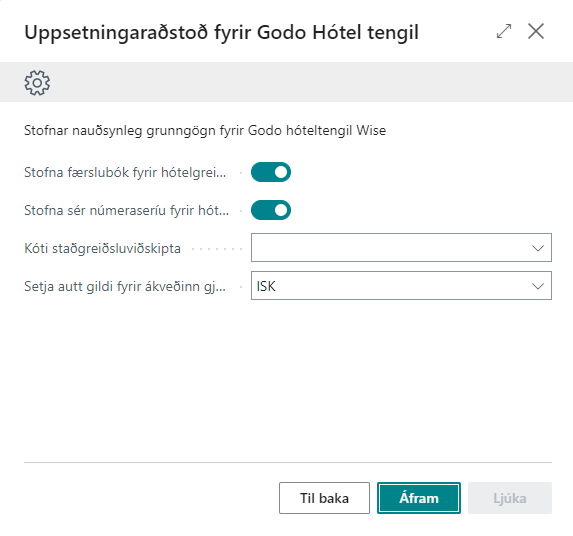Go back with Til baka button
This screenshot has height=536, width=573.
click(325, 498)
